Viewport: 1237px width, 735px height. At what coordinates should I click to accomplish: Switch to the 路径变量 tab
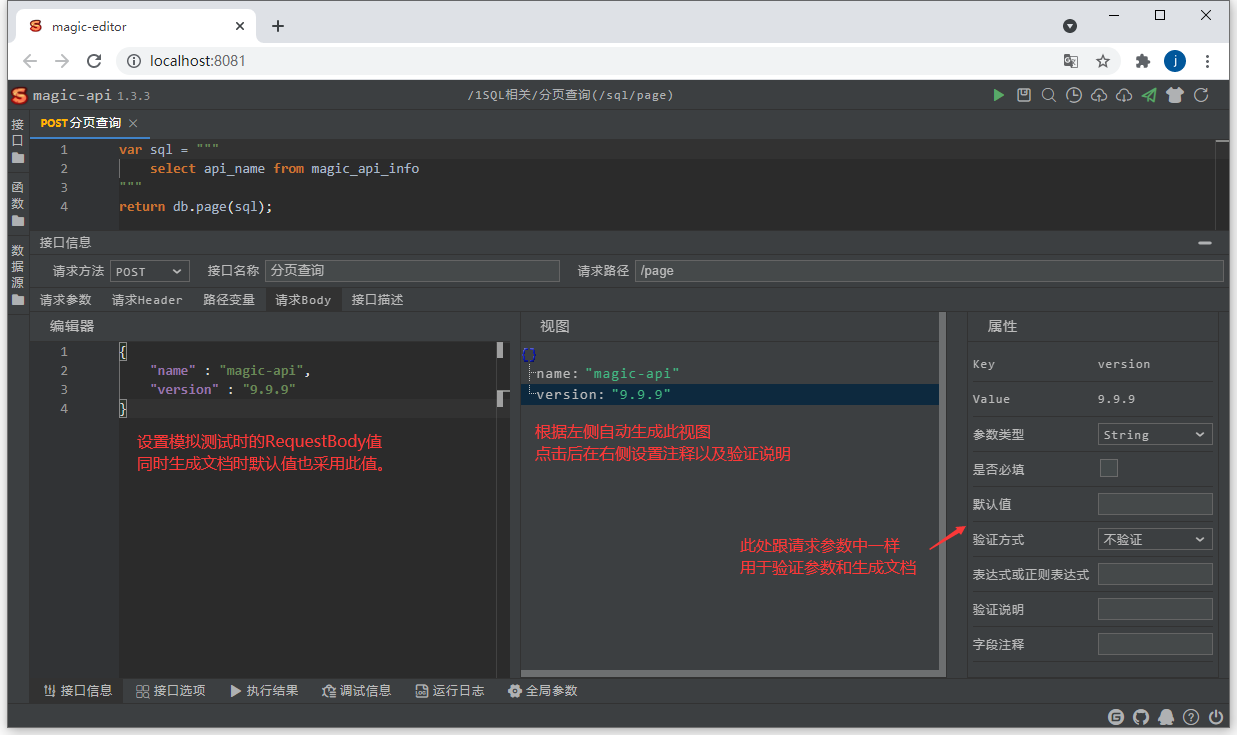coord(229,300)
